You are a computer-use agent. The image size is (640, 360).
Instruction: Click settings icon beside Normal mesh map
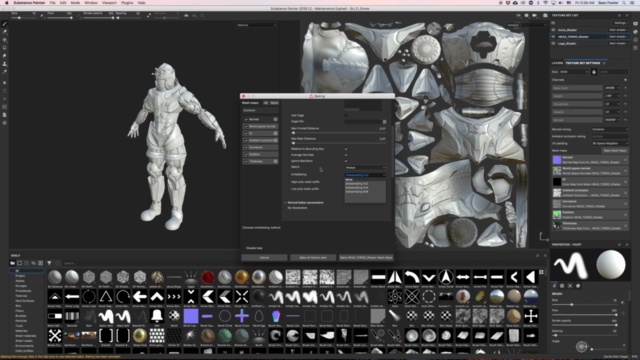276,119
